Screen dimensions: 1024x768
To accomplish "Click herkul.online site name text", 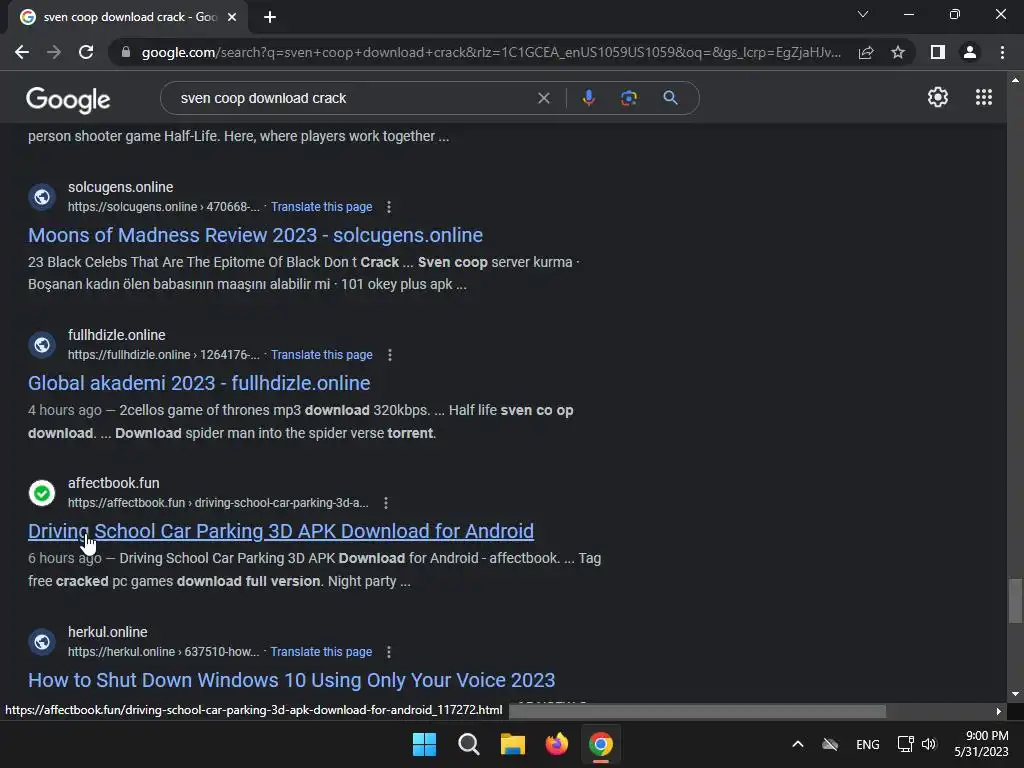I will [x=108, y=632].
